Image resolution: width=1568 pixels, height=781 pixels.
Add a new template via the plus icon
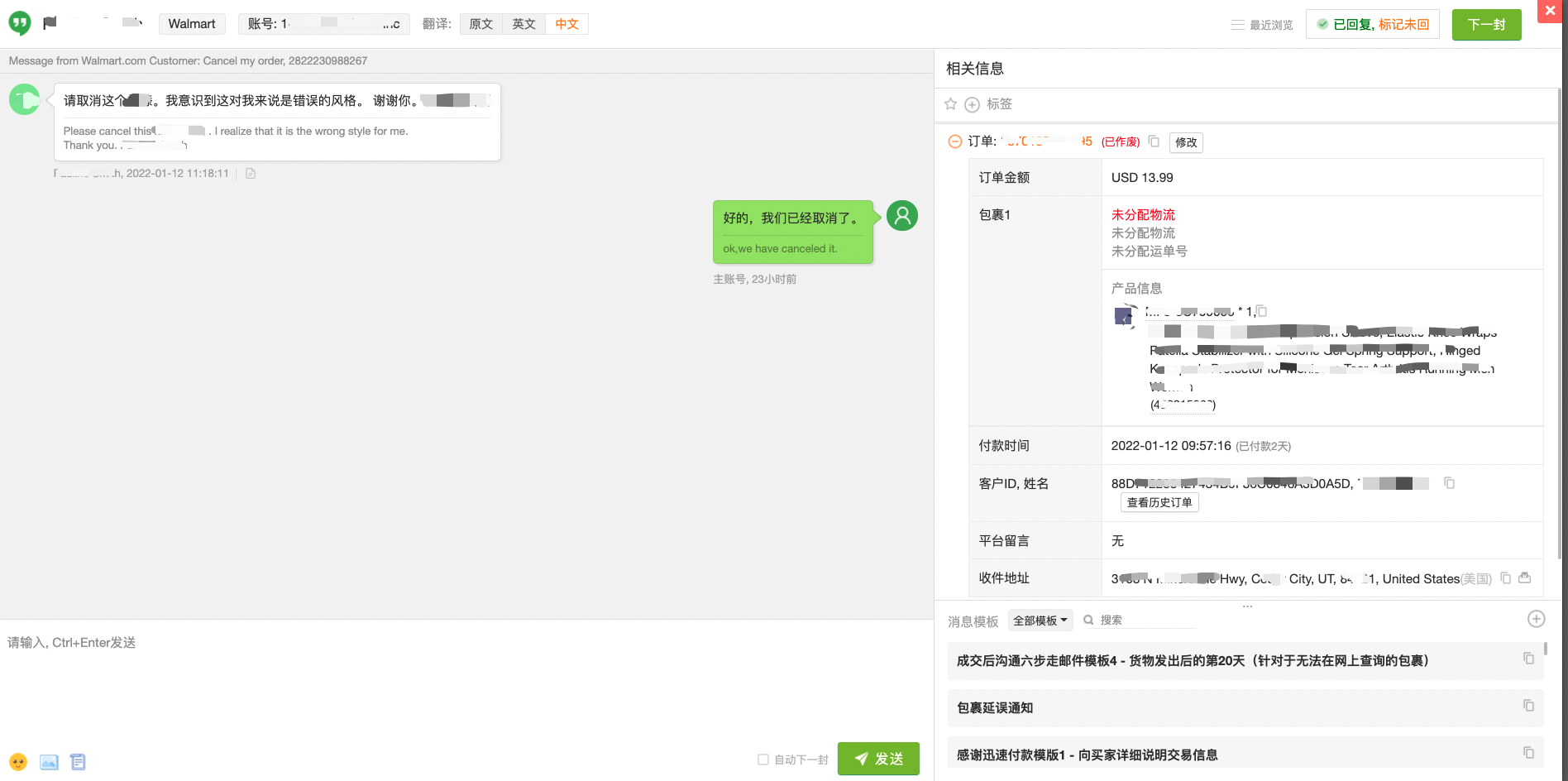point(1536,618)
